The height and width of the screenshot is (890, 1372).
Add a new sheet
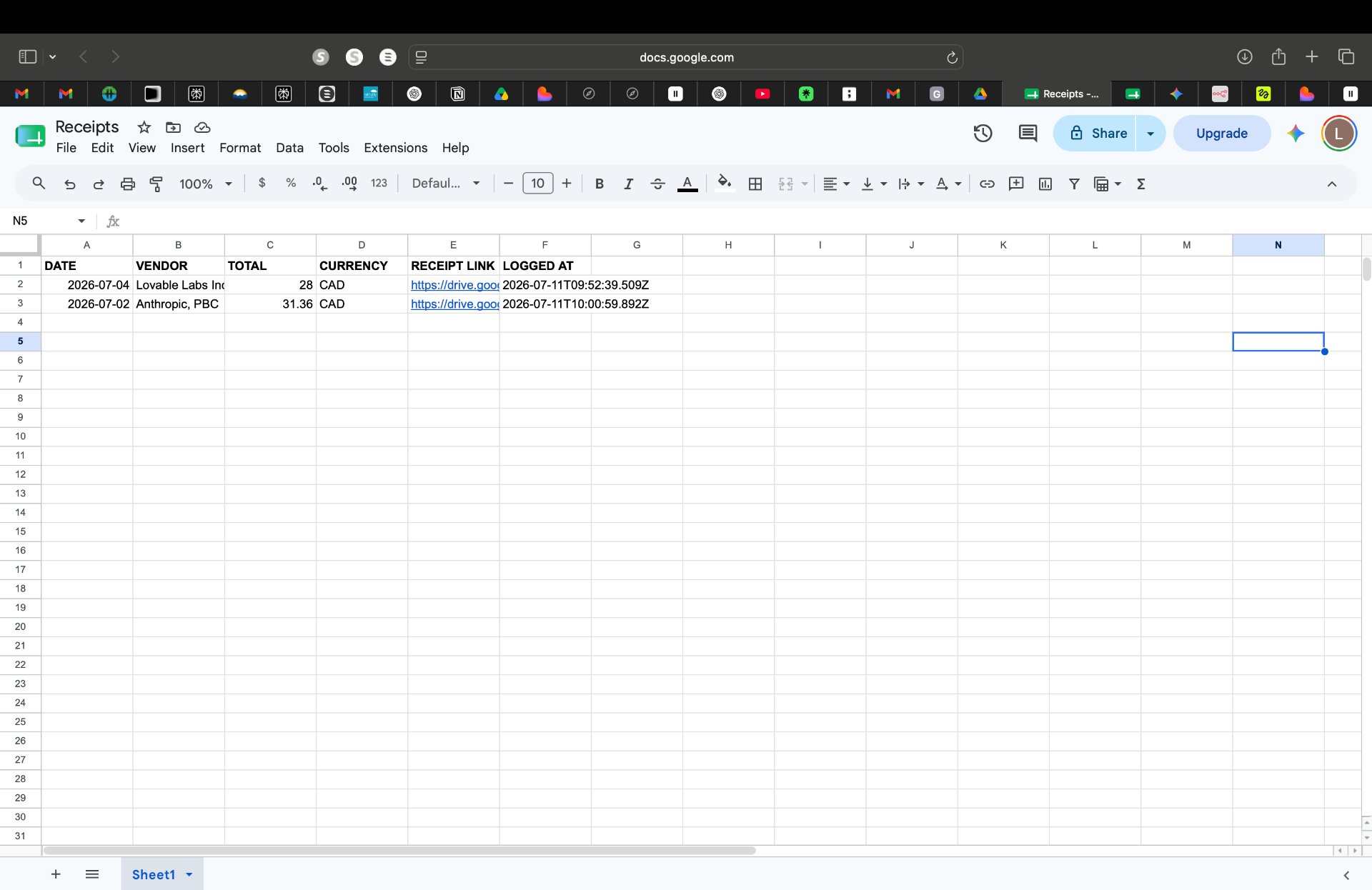pos(56,874)
